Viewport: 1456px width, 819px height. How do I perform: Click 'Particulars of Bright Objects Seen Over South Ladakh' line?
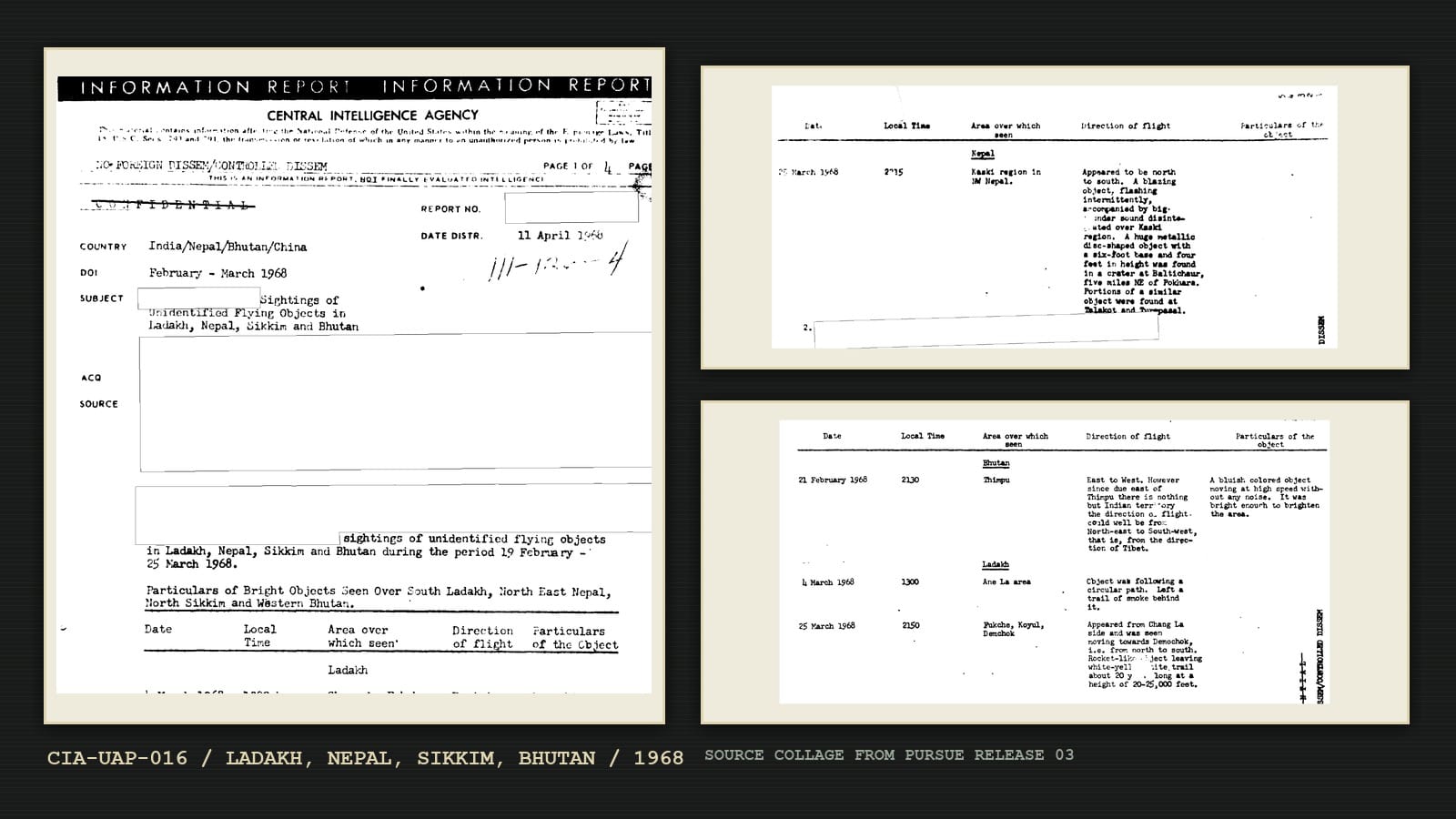(x=378, y=591)
